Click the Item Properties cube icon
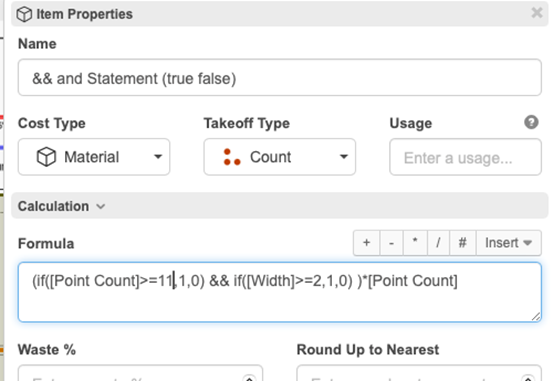This screenshot has height=381, width=553. tap(24, 14)
